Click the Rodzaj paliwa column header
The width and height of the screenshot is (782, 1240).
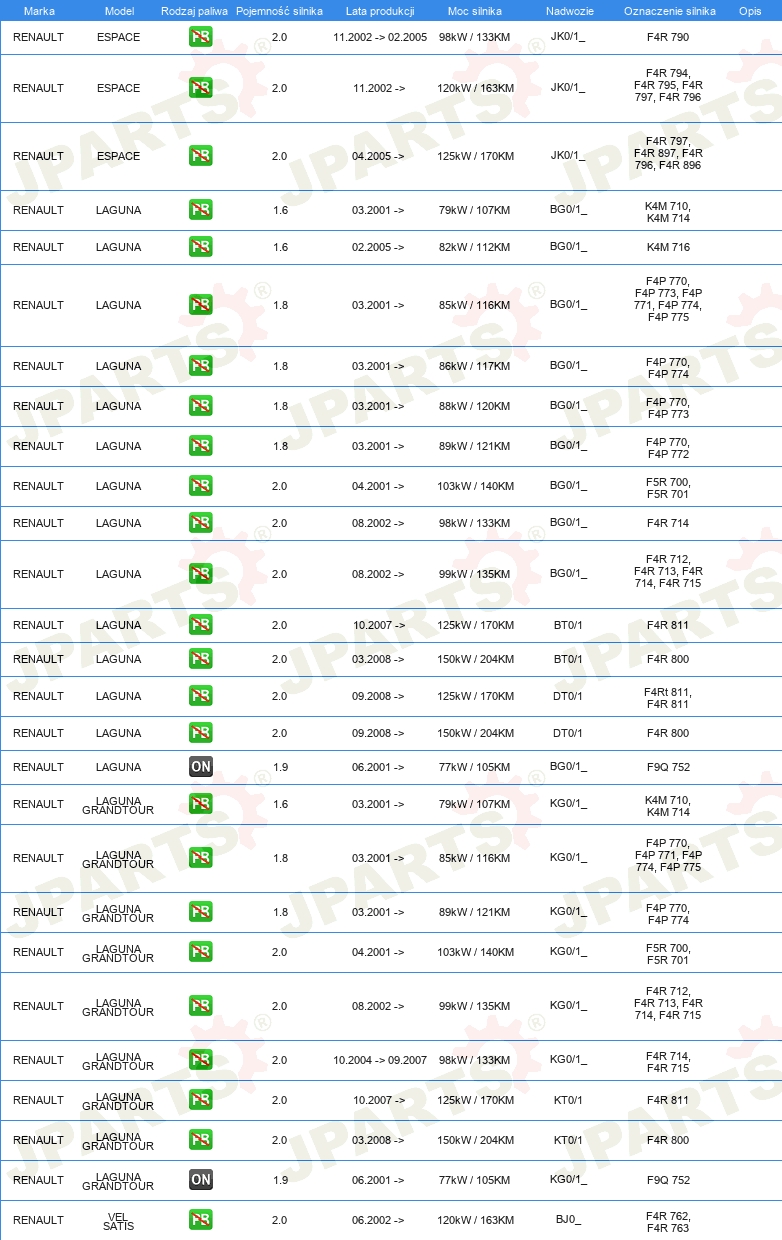coord(195,10)
